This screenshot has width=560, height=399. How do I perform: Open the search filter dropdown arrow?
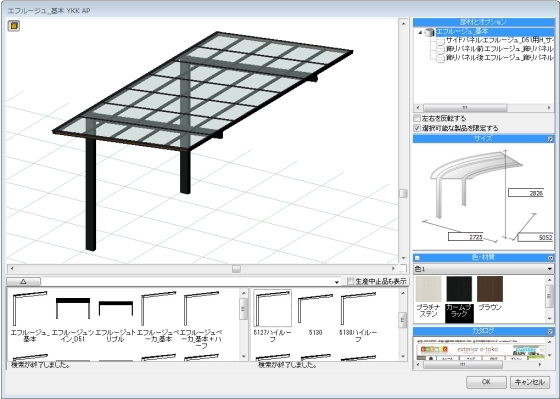(336, 282)
